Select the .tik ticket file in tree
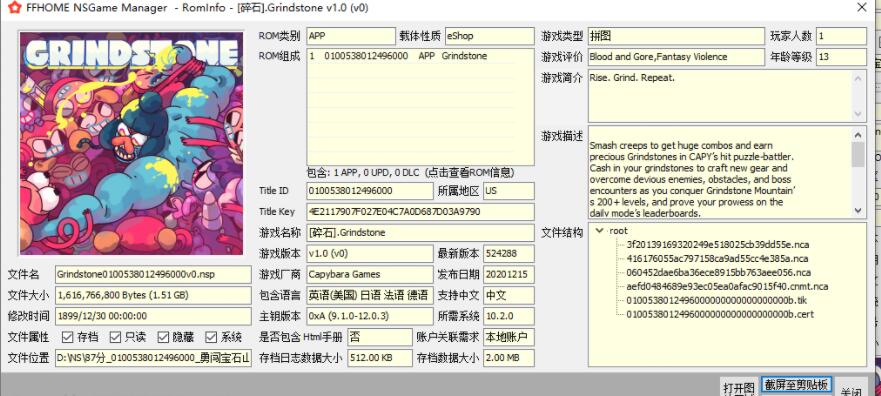The image size is (881, 396). pos(716,301)
